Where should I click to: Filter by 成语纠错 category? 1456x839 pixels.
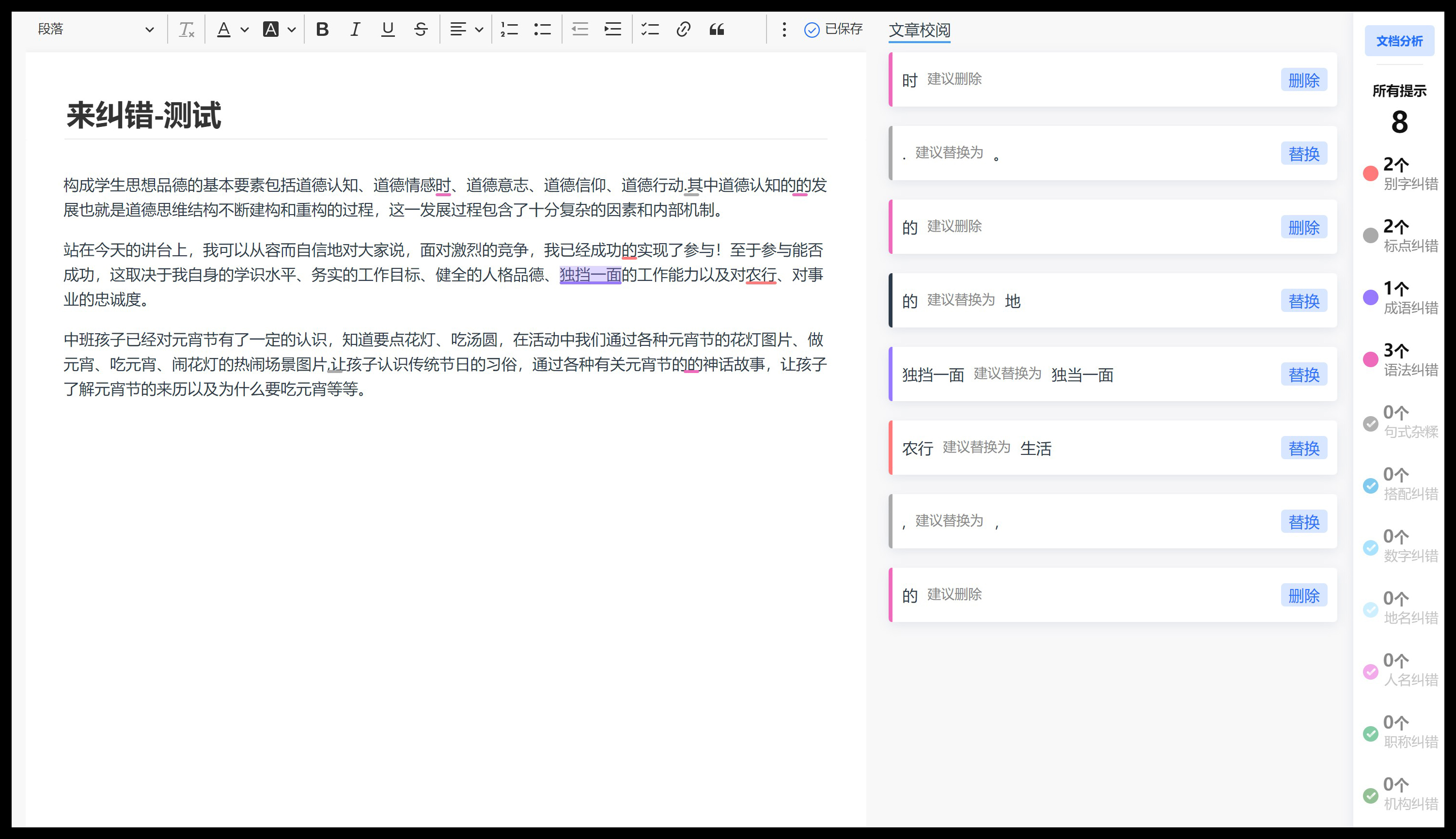(x=1401, y=297)
